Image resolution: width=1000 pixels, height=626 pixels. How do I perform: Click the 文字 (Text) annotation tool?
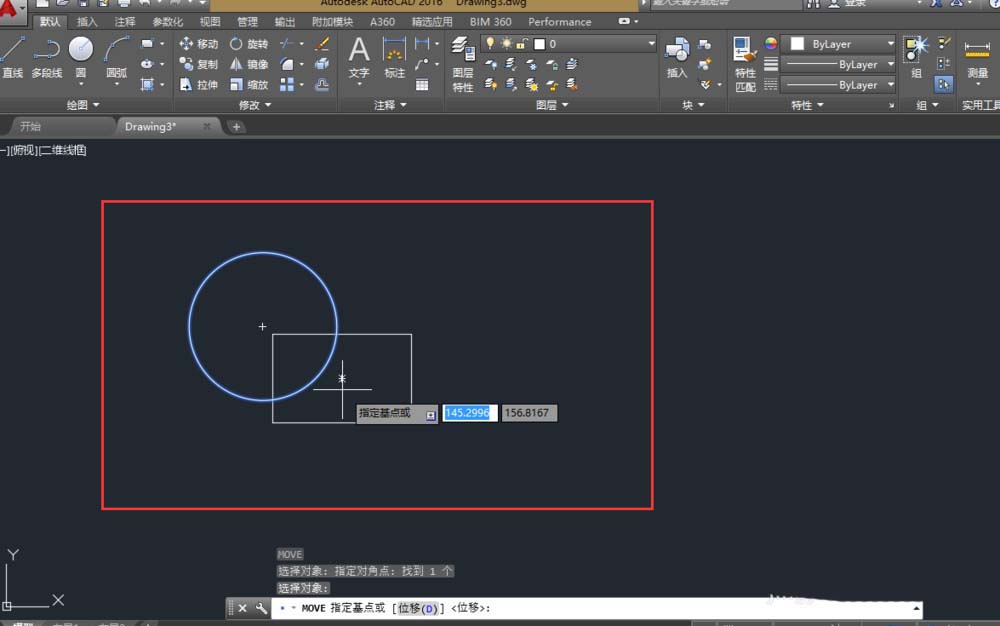click(359, 55)
